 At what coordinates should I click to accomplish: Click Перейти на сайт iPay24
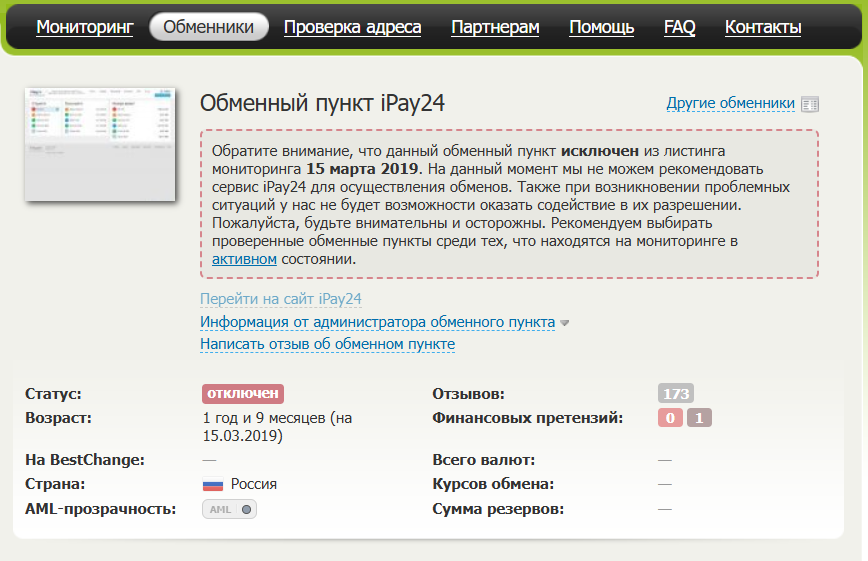(x=281, y=298)
